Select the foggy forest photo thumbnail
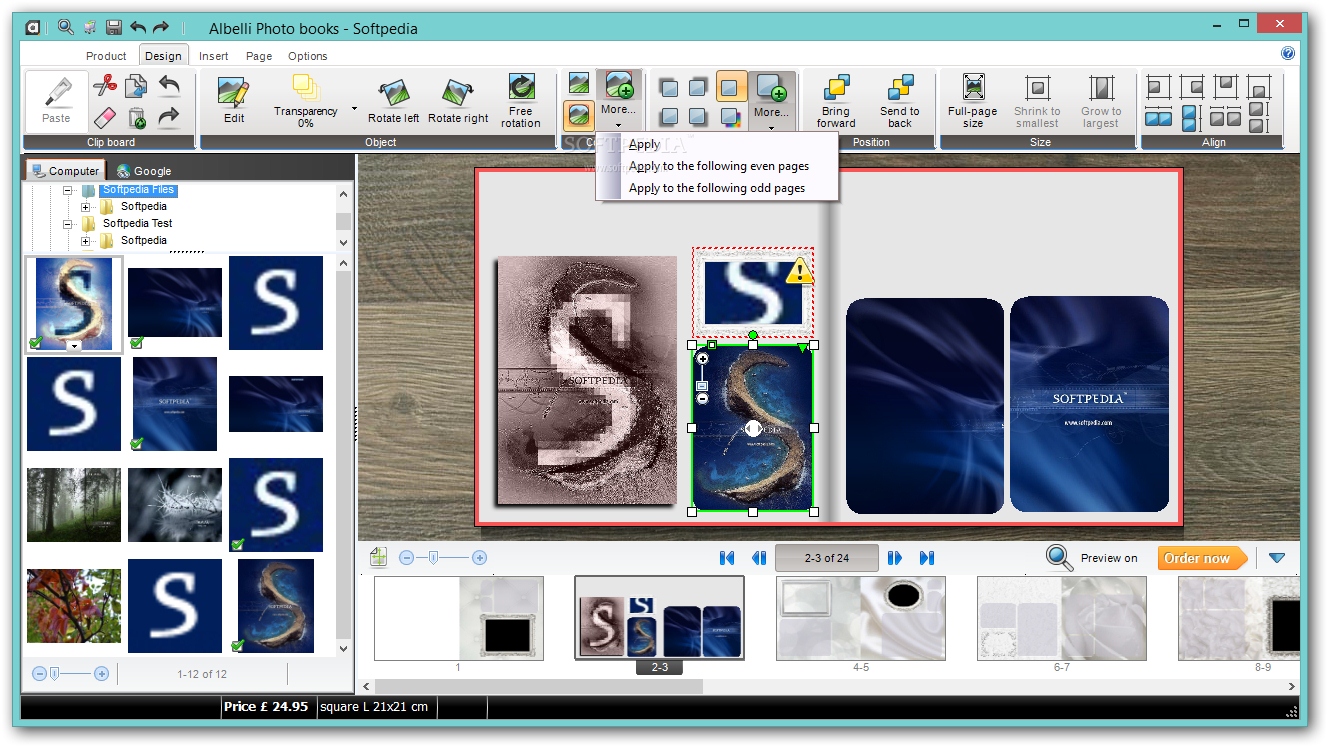This screenshot has width=1328, height=747. click(74, 505)
